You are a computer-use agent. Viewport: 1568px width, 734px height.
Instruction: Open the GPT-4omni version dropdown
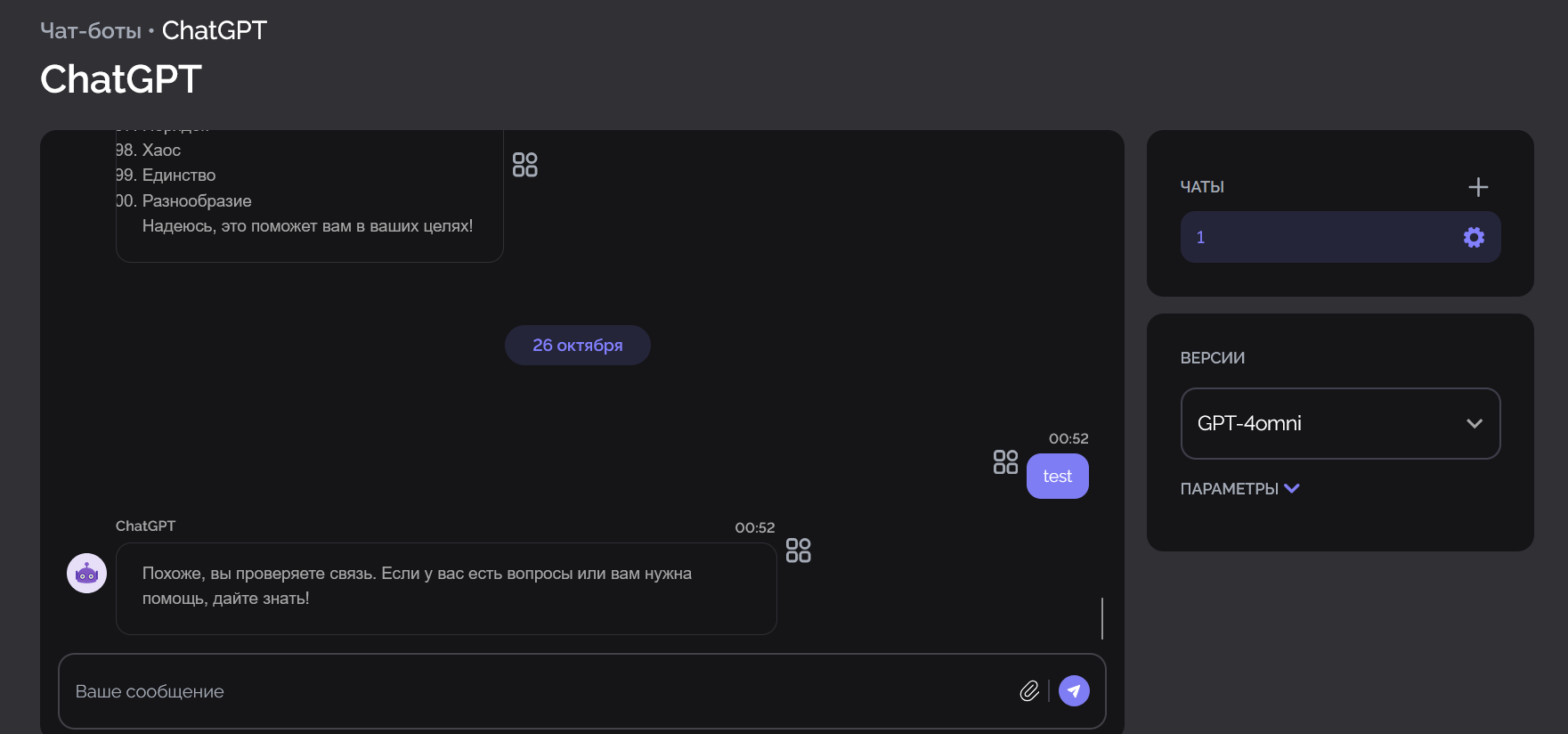pyautogui.click(x=1340, y=423)
